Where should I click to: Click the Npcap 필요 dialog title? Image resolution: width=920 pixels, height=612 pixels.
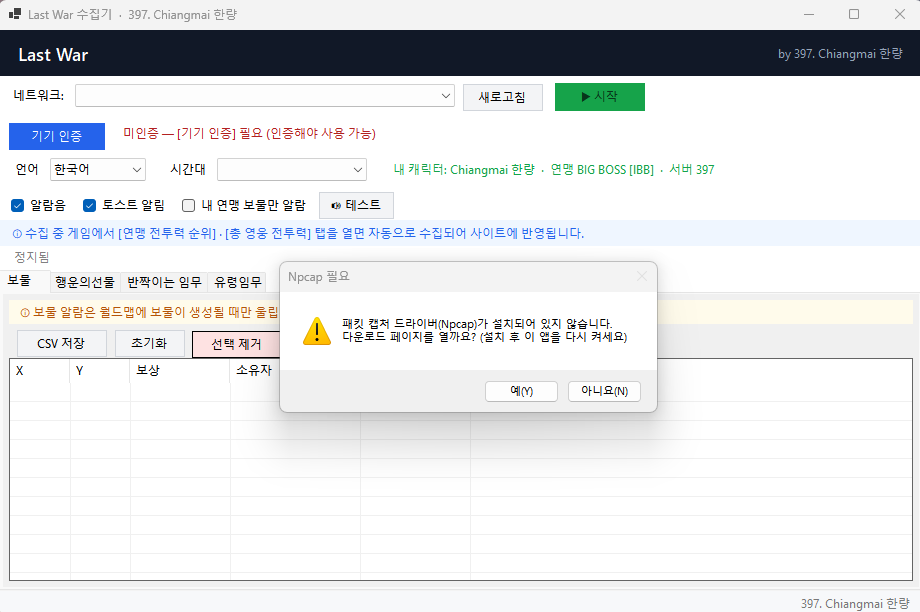[319, 276]
